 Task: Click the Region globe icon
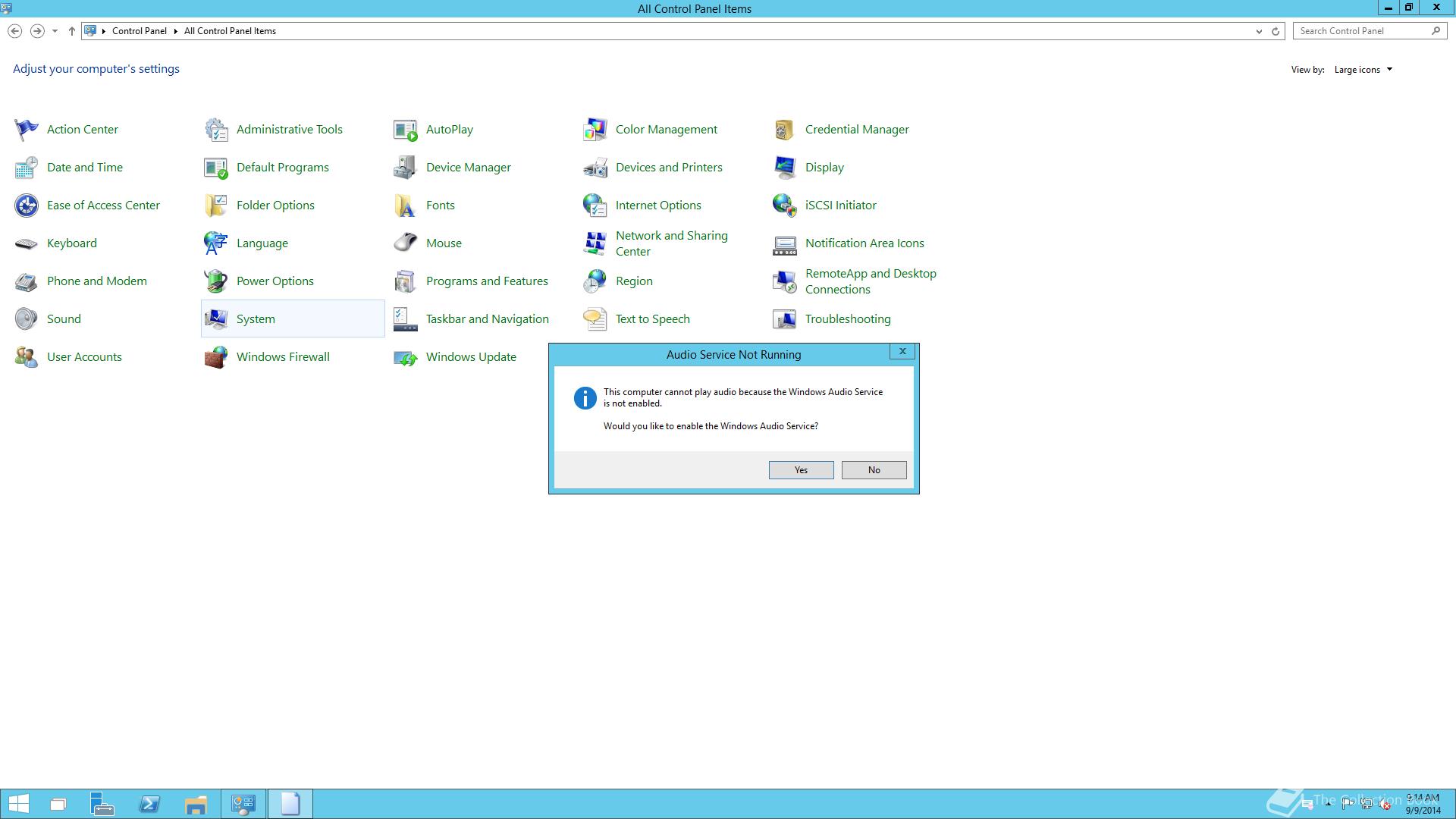595,281
